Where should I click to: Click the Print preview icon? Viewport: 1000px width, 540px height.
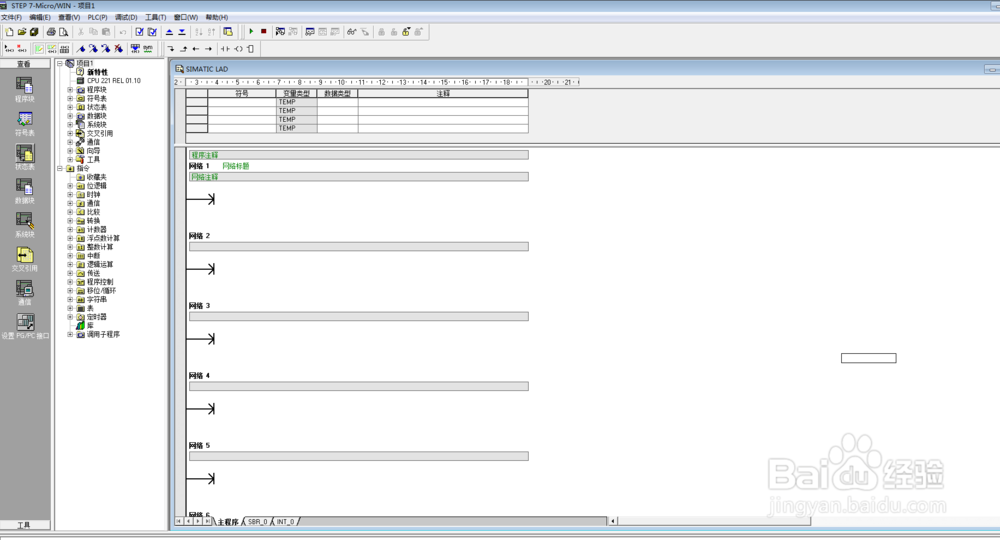(63, 32)
